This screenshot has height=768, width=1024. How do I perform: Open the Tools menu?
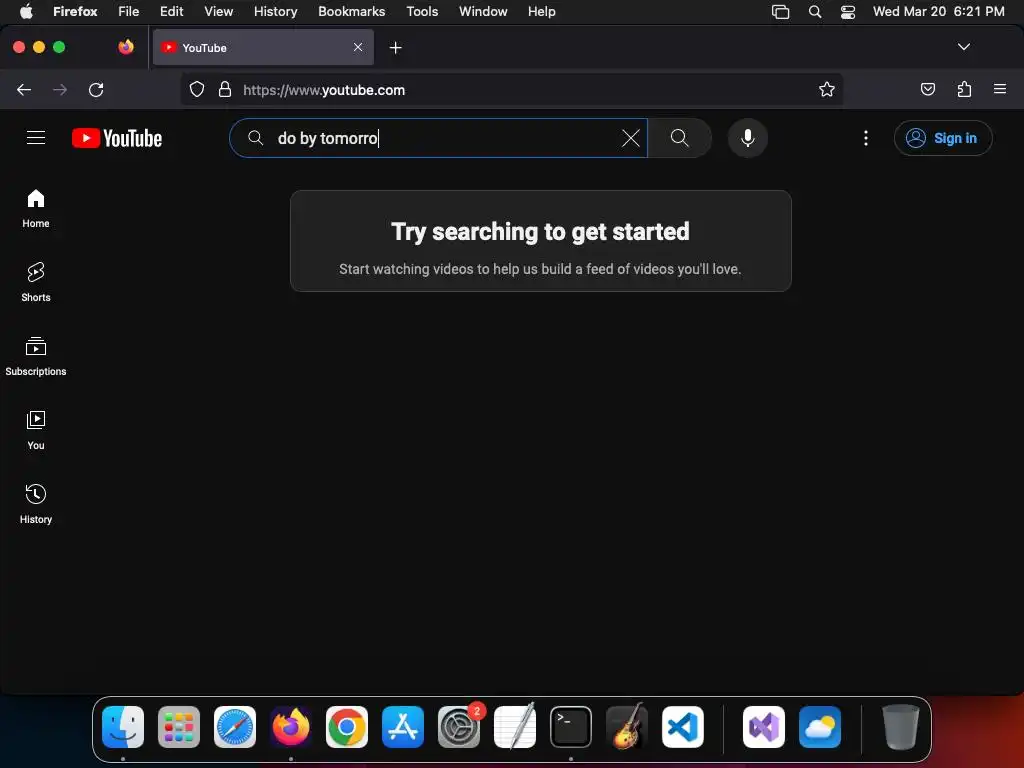tap(422, 11)
